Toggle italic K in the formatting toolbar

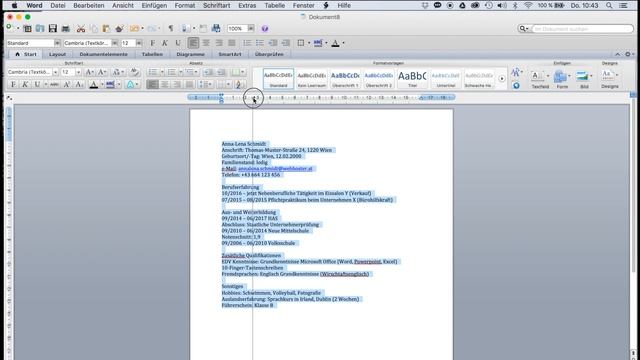pos(165,43)
